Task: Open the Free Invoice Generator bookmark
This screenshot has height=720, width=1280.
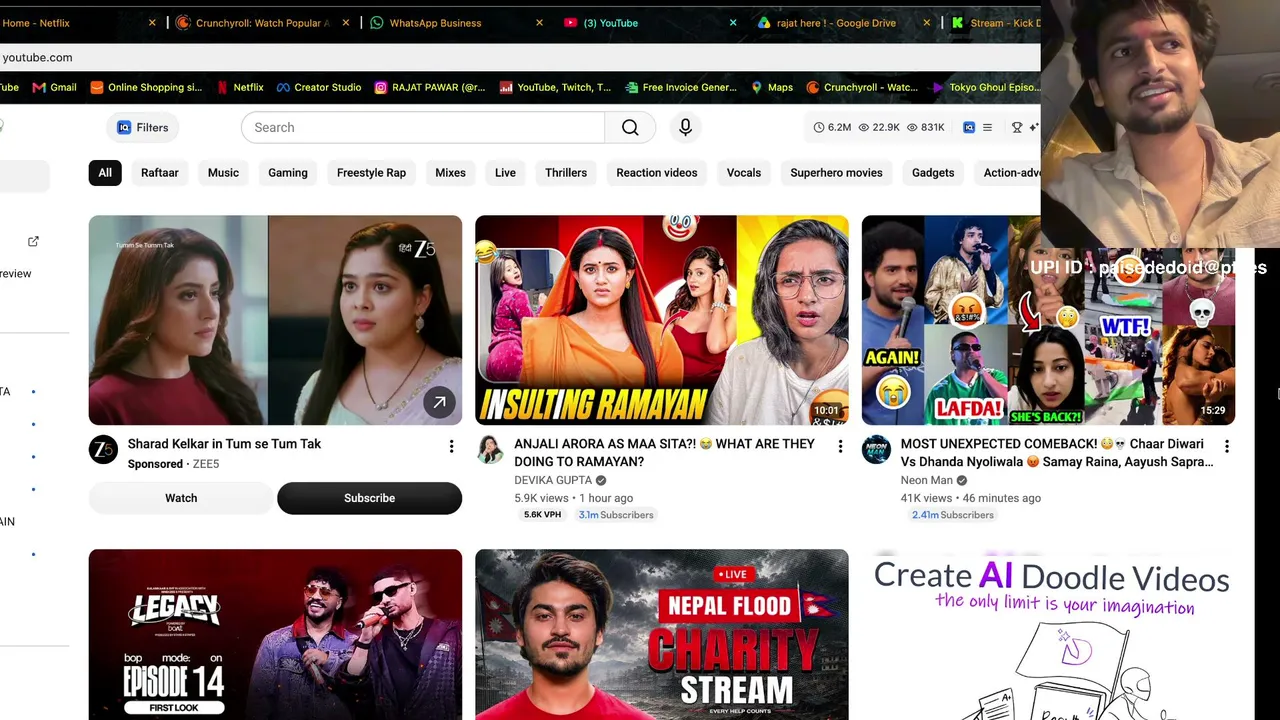Action: click(x=681, y=87)
